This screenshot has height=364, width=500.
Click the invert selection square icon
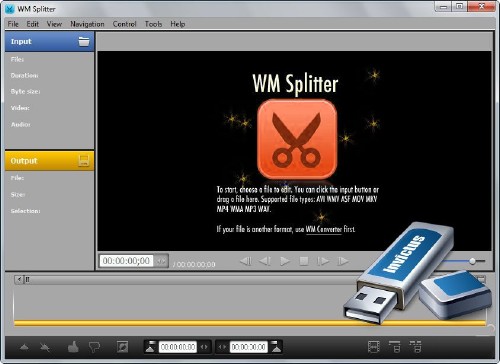[122, 347]
